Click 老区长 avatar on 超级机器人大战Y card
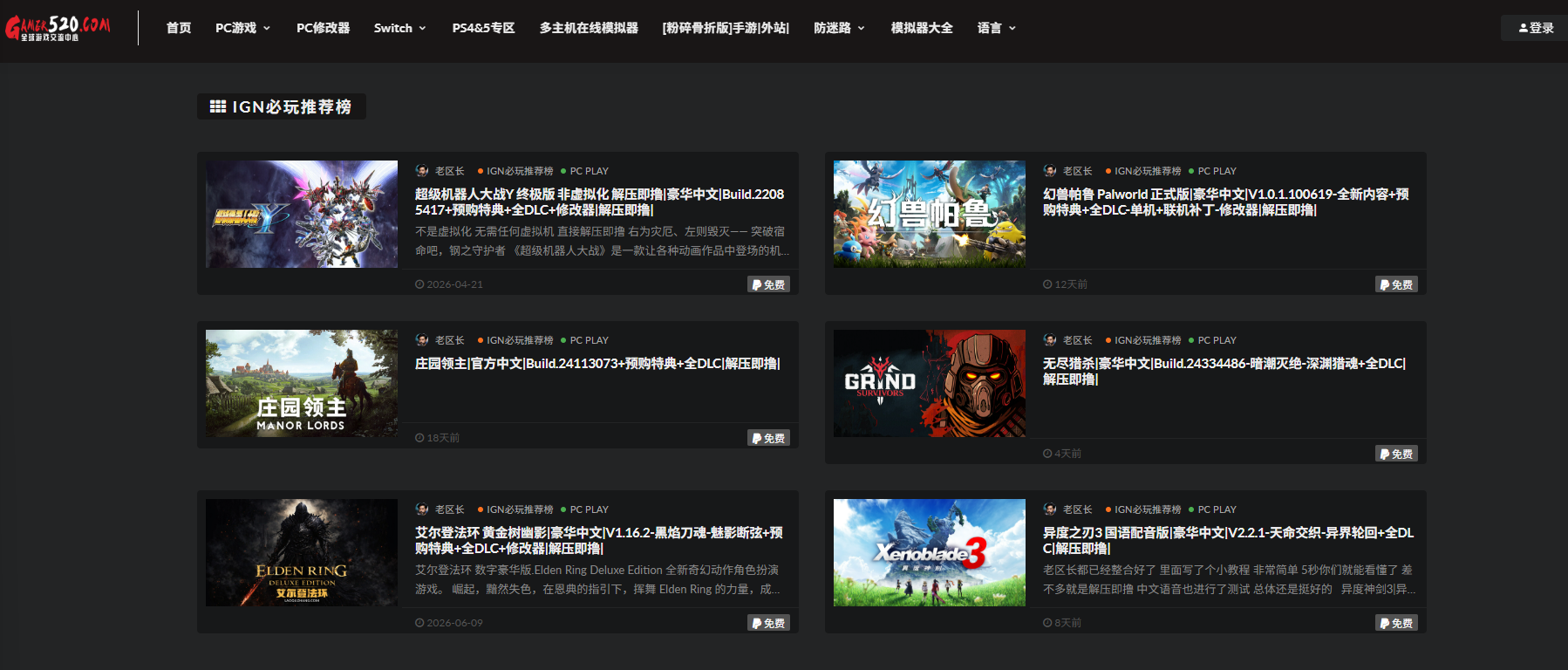 coord(422,171)
